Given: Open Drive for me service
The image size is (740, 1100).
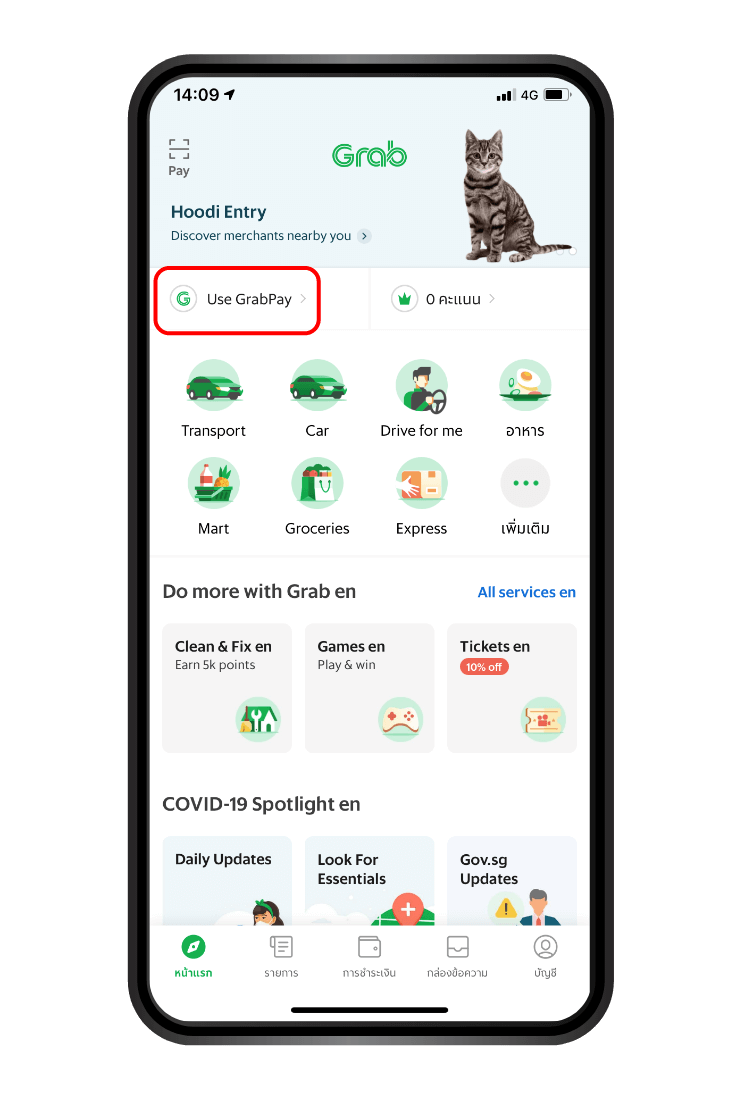Looking at the screenshot, I should [x=422, y=386].
